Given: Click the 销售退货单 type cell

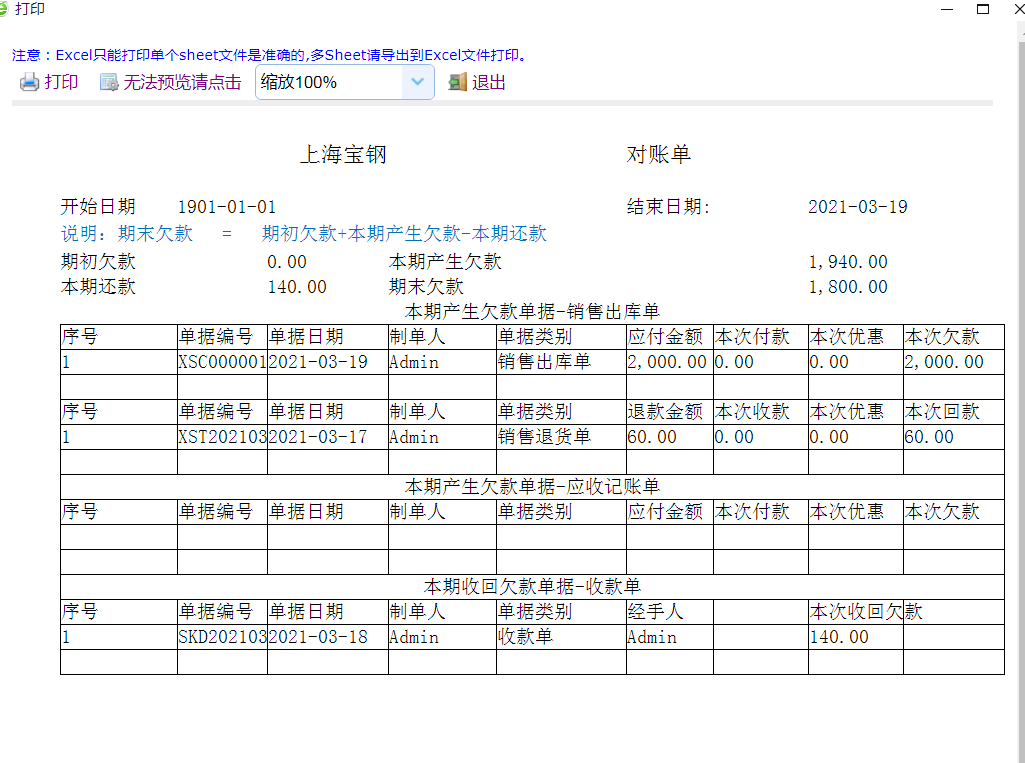Looking at the screenshot, I should [544, 437].
